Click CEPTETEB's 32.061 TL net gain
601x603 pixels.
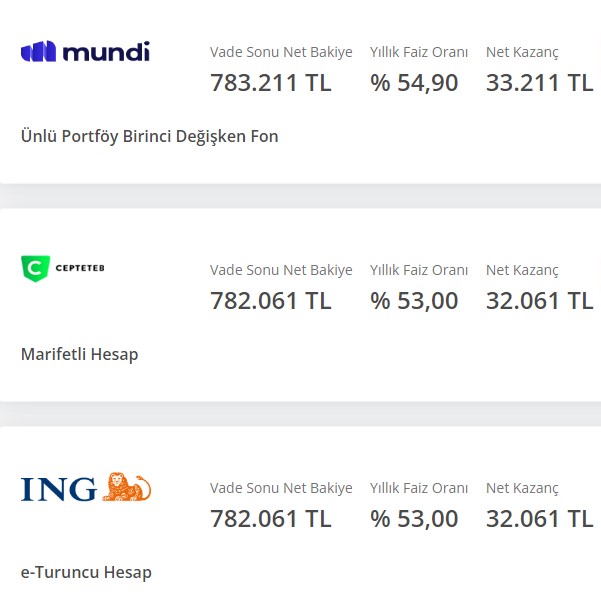539,301
